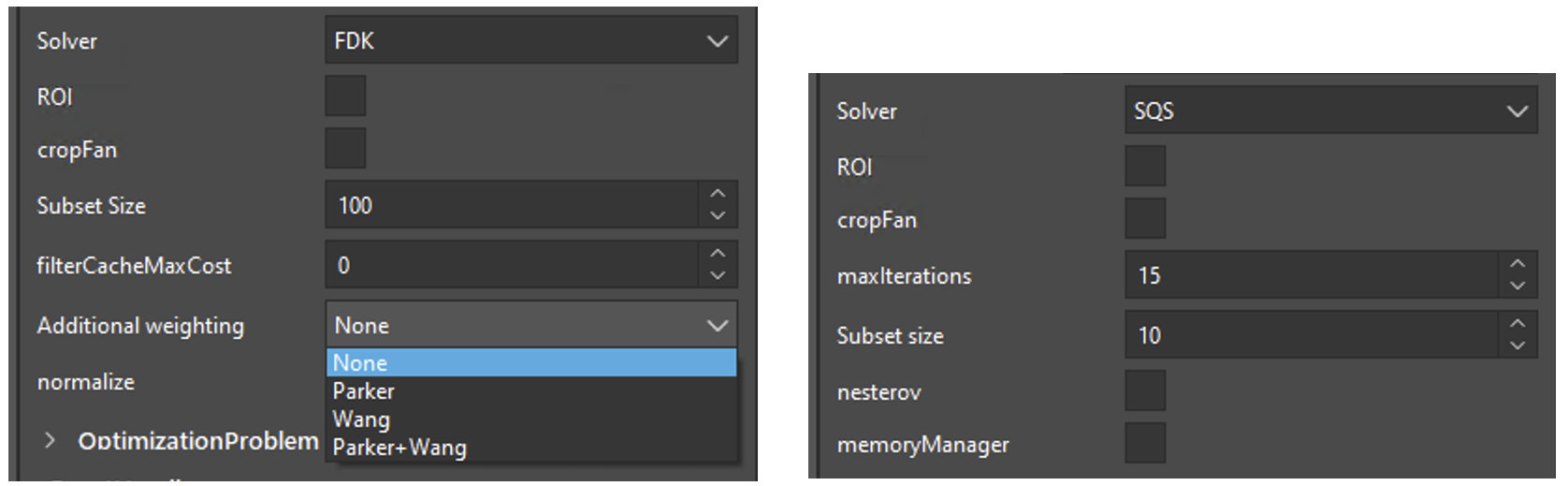Image resolution: width=1568 pixels, height=486 pixels.
Task: Select Parker weighting option
Action: pyautogui.click(x=531, y=390)
